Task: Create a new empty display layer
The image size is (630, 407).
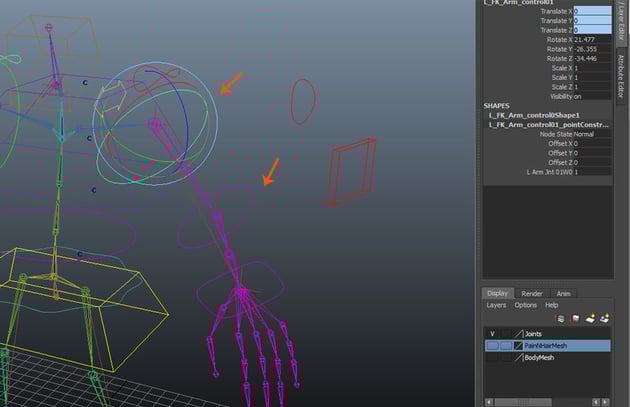Action: pos(591,318)
